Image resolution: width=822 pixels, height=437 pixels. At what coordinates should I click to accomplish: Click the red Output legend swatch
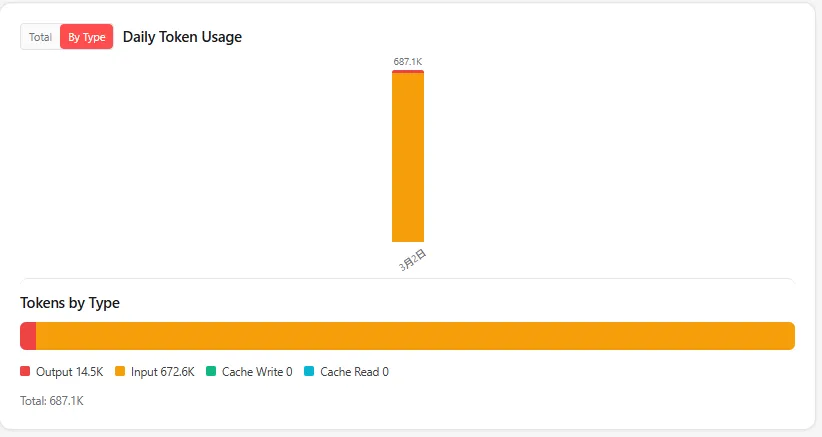coord(25,372)
